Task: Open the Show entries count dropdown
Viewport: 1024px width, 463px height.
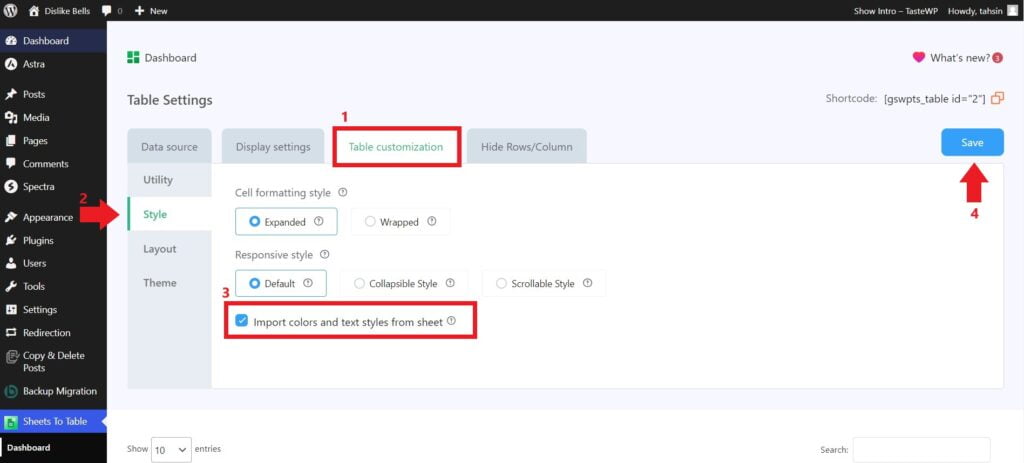Action: pos(171,449)
